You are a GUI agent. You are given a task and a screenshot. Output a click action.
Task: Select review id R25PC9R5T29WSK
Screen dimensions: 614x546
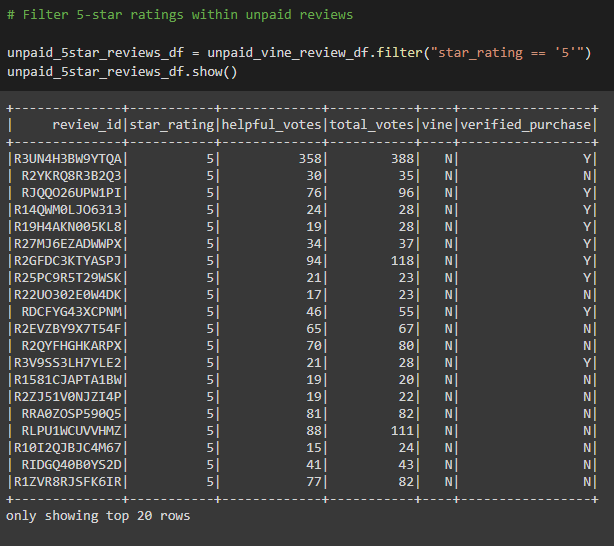pos(68,278)
